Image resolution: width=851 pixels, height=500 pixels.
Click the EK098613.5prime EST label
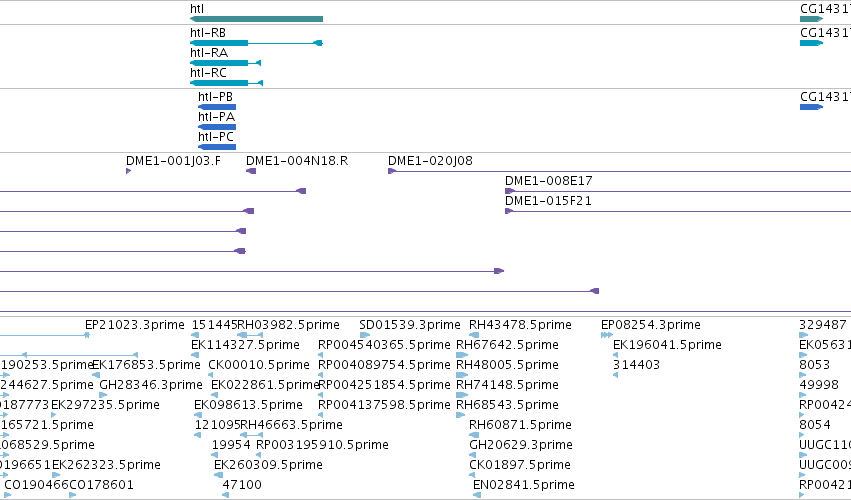[248, 405]
